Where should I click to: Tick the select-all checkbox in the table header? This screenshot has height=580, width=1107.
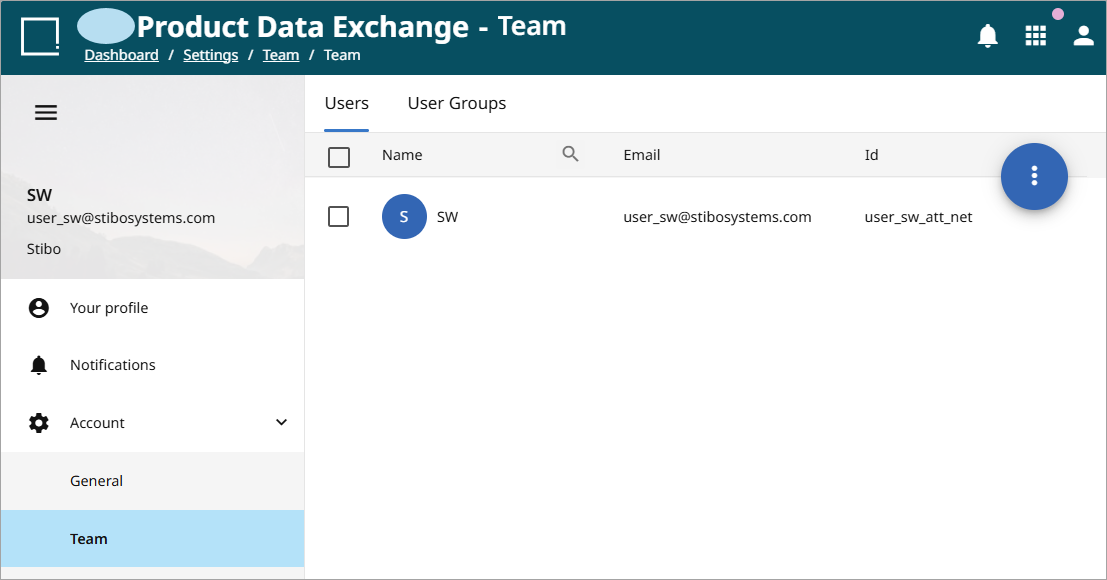point(339,157)
